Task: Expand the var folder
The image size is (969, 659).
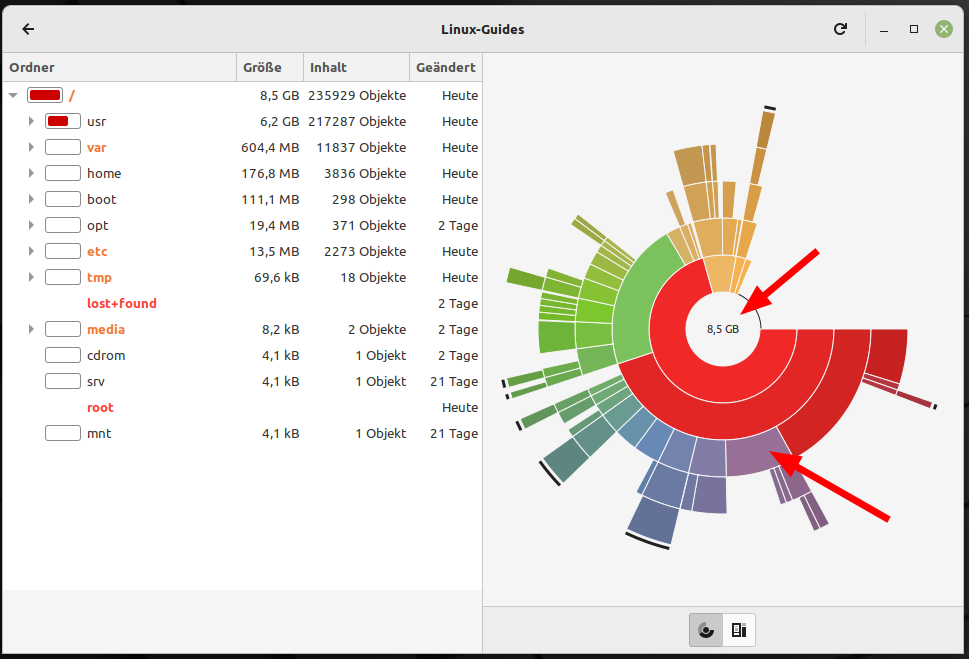Action: click(31, 147)
